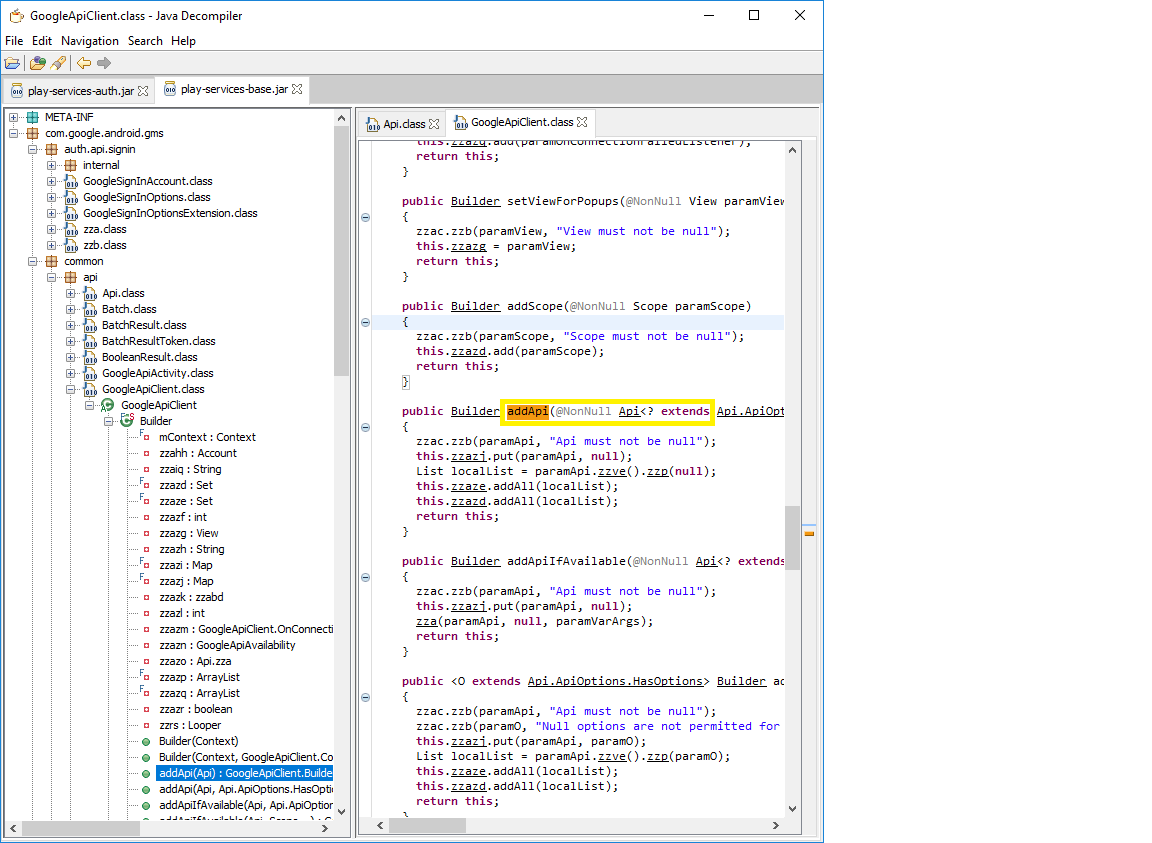Select the GoogleApiActivity.class file icon

90,373
